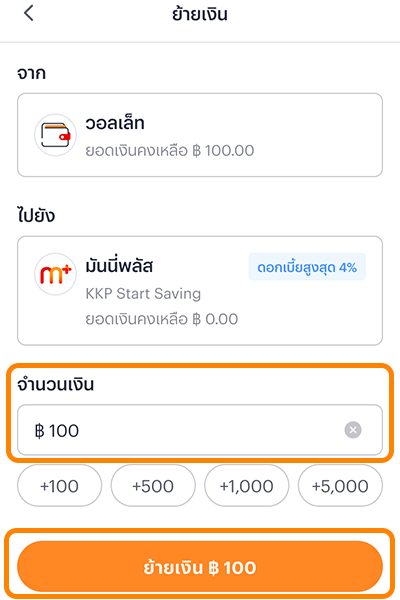The image size is (400, 600).
Task: Clear the amount with the X icon
Action: (353, 430)
